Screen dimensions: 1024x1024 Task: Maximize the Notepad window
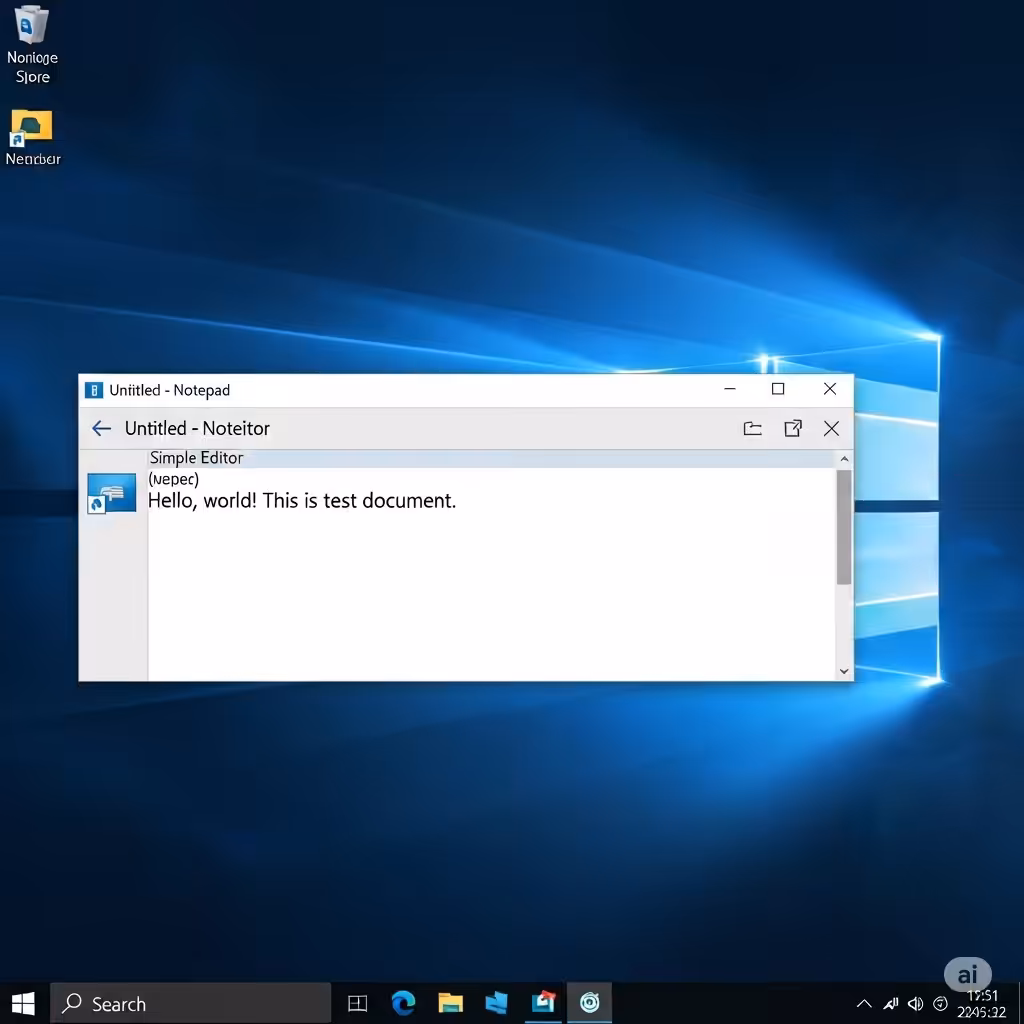click(x=778, y=389)
